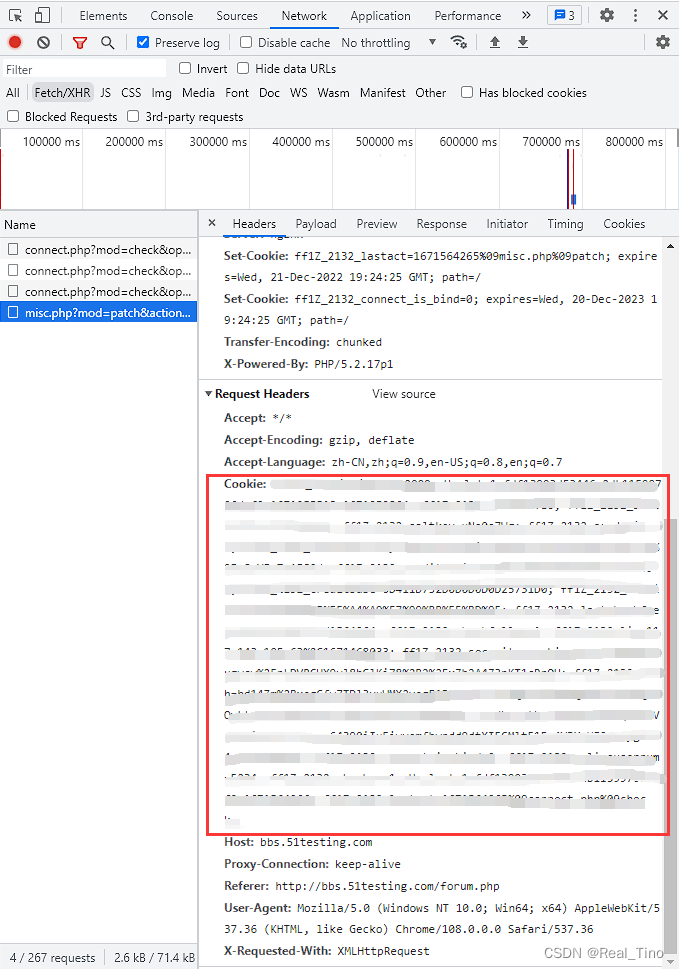Open the No throttling dropdown

(389, 43)
